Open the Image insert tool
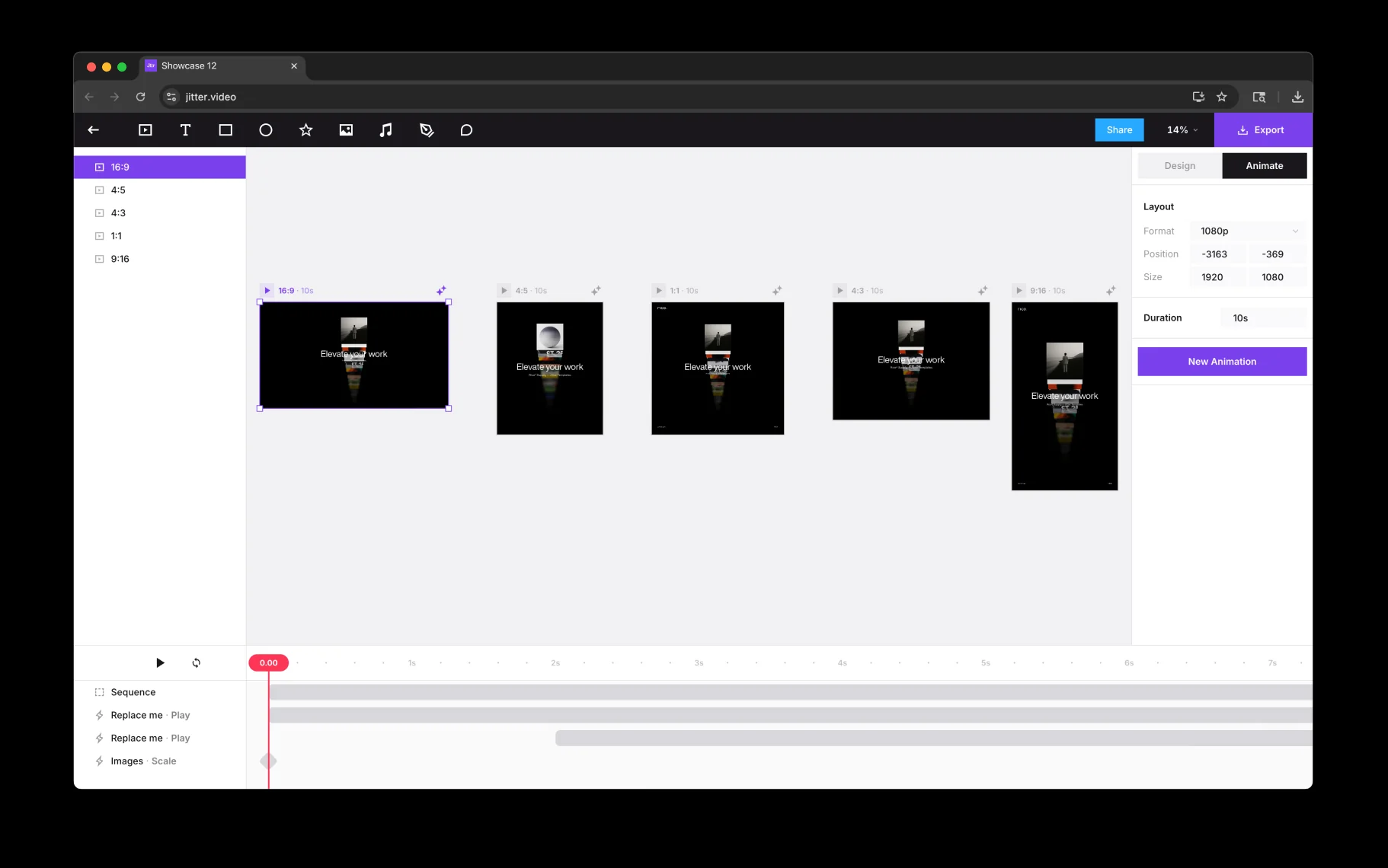 click(x=346, y=130)
